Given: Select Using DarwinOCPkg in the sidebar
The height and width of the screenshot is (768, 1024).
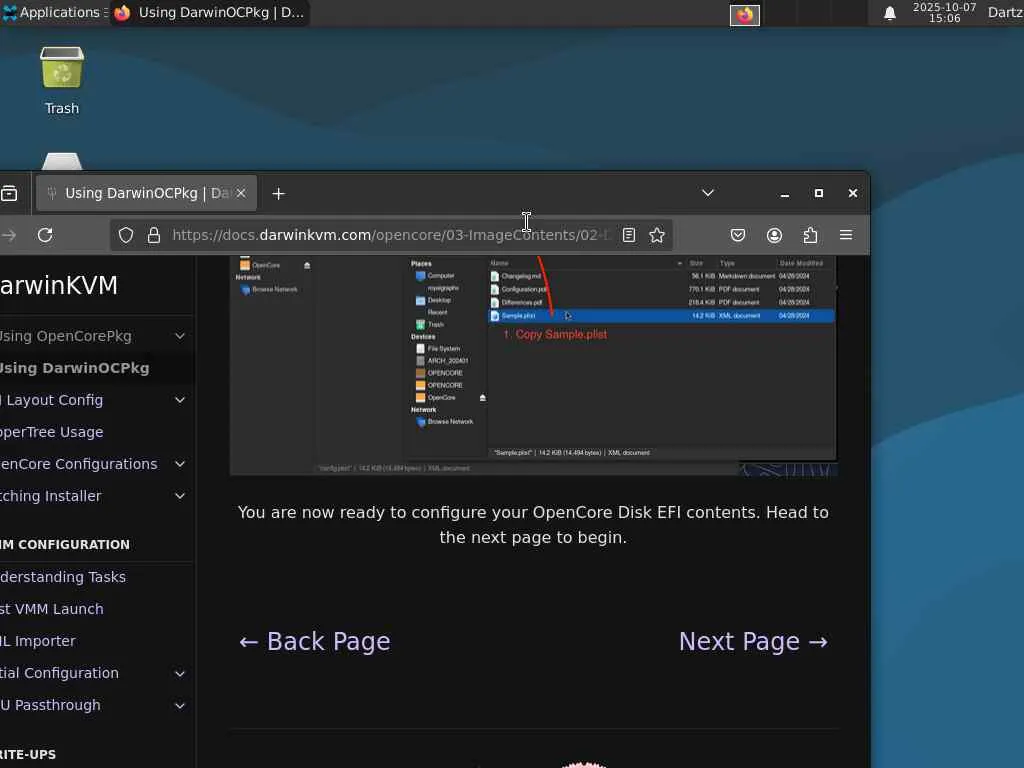Looking at the screenshot, I should [x=74, y=368].
